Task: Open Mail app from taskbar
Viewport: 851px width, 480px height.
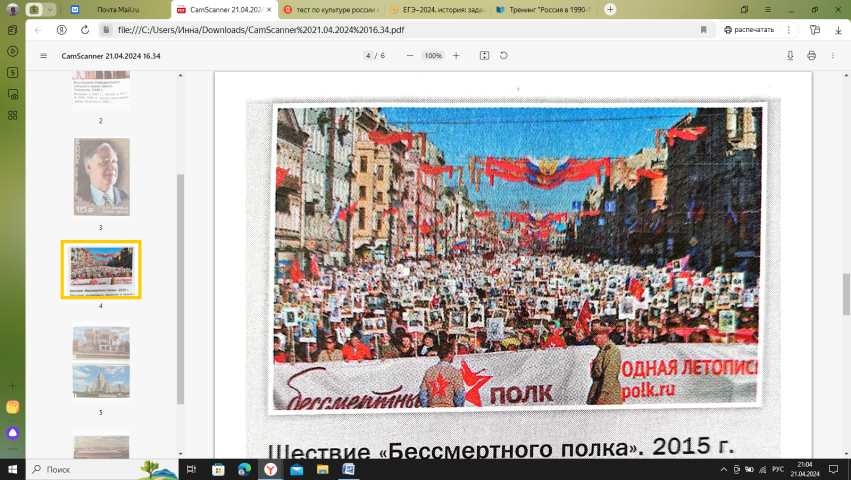Action: pos(296,469)
